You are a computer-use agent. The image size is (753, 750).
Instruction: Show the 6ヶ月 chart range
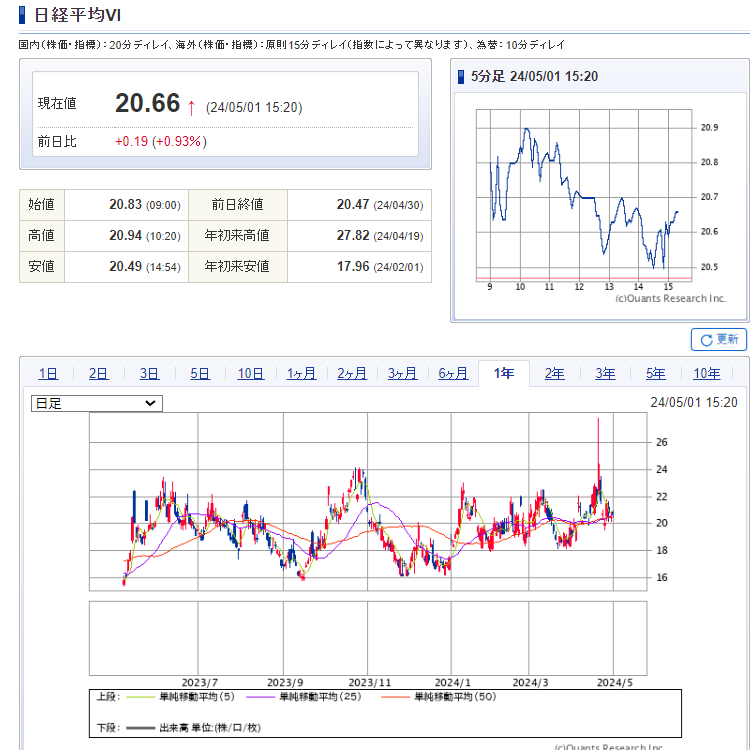click(453, 374)
